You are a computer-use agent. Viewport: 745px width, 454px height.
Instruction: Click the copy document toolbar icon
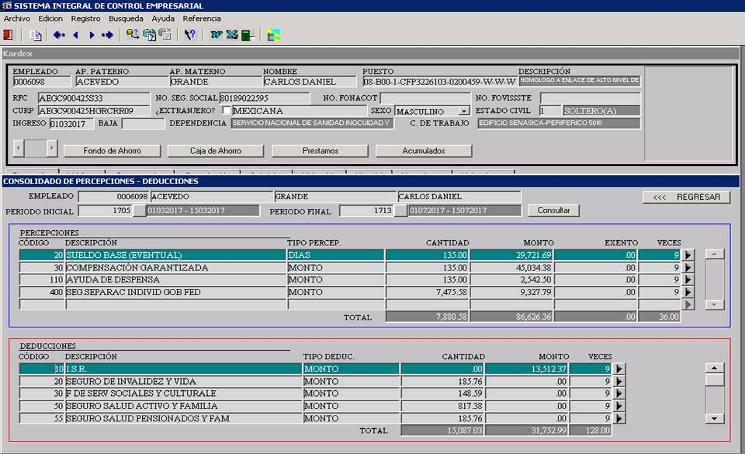36,35
